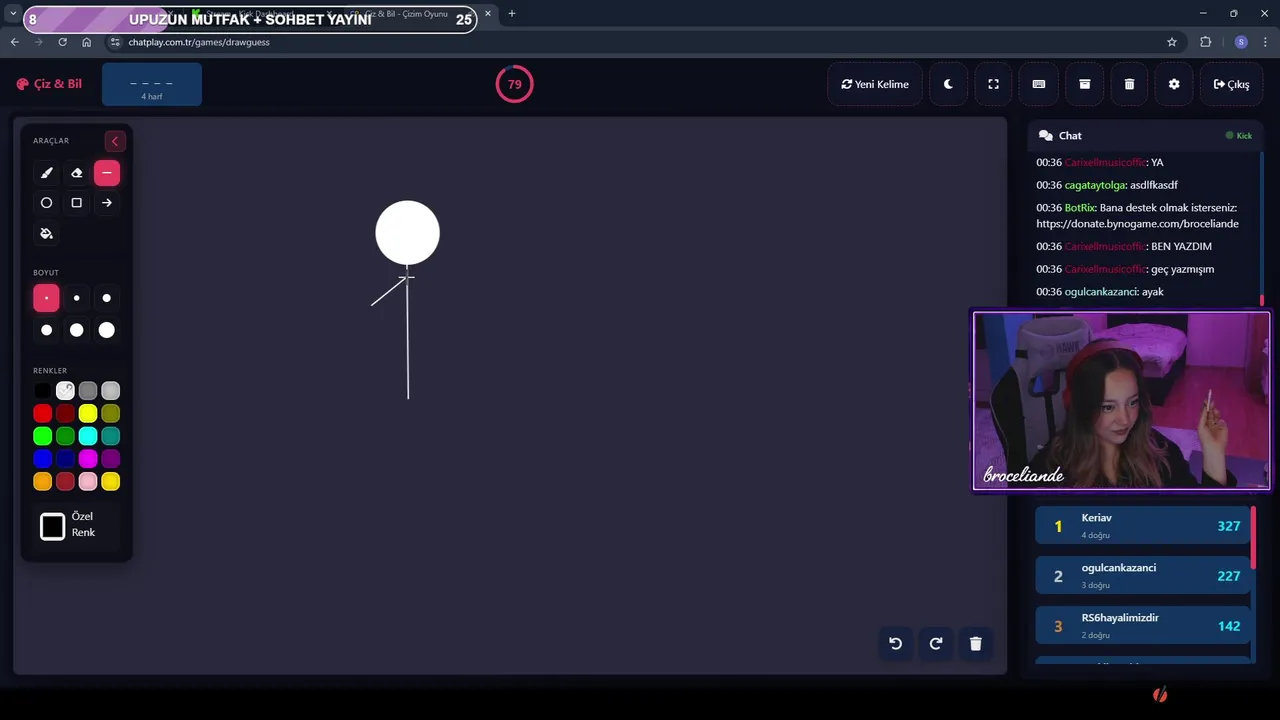1280x720 pixels.
Task: Reload the browser page
Action: [x=62, y=42]
